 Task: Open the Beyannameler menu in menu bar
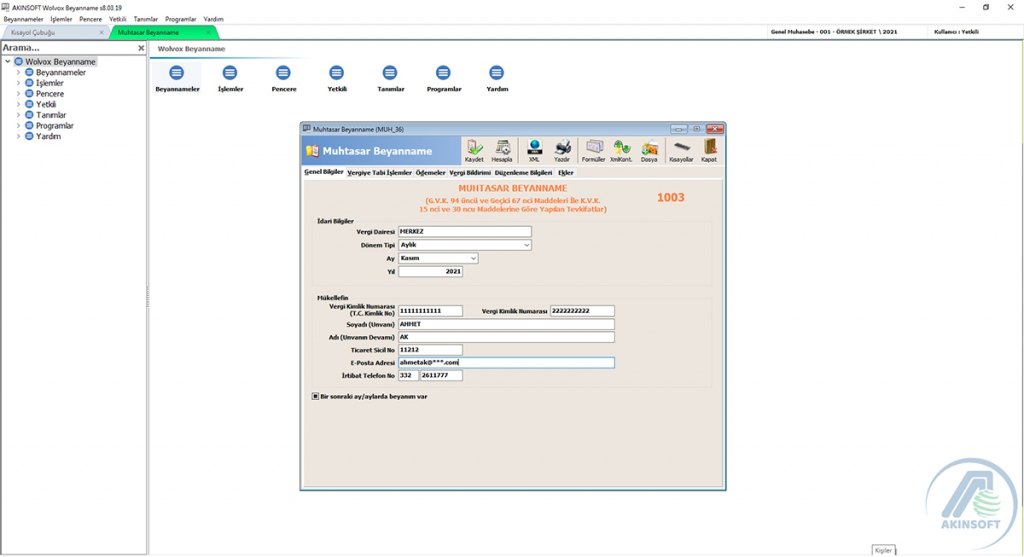[x=24, y=19]
